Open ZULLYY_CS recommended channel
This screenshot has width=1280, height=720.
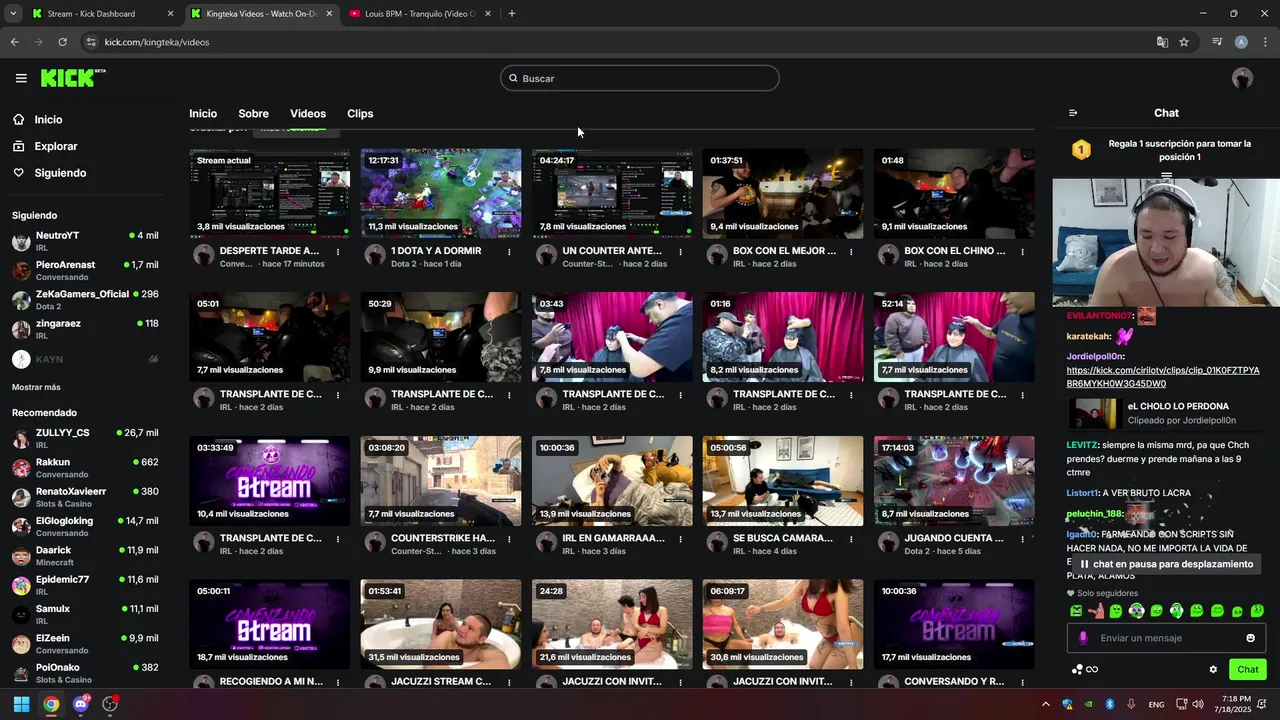coord(85,439)
